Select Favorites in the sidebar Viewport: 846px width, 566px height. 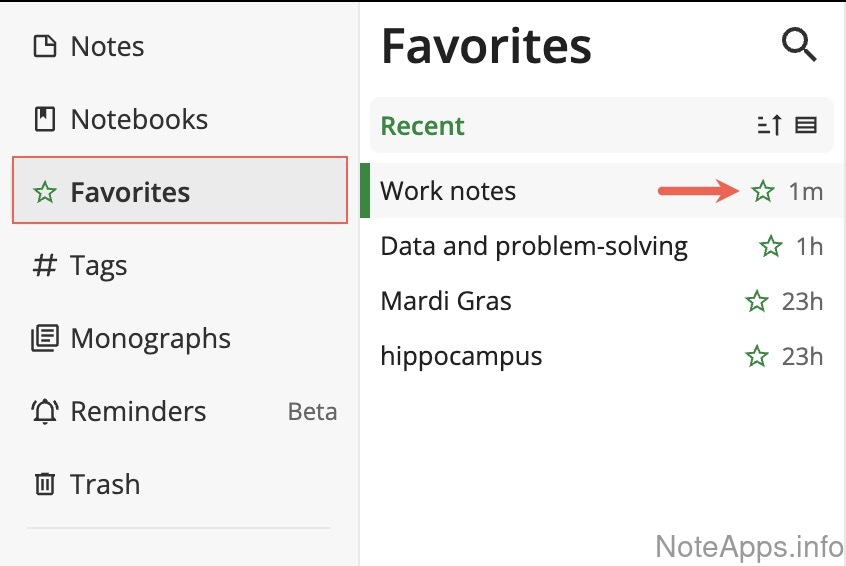tap(130, 192)
